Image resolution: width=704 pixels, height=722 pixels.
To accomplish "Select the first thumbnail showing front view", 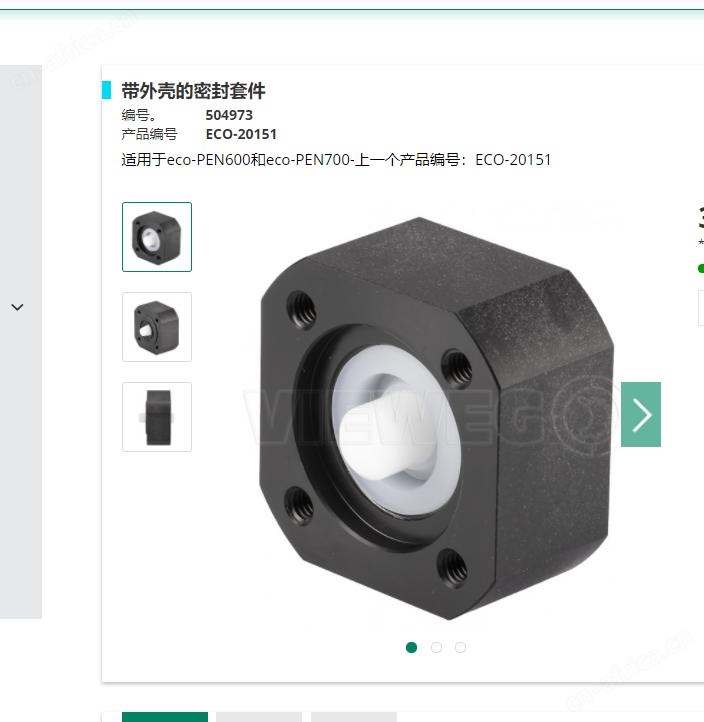I will click(x=157, y=237).
